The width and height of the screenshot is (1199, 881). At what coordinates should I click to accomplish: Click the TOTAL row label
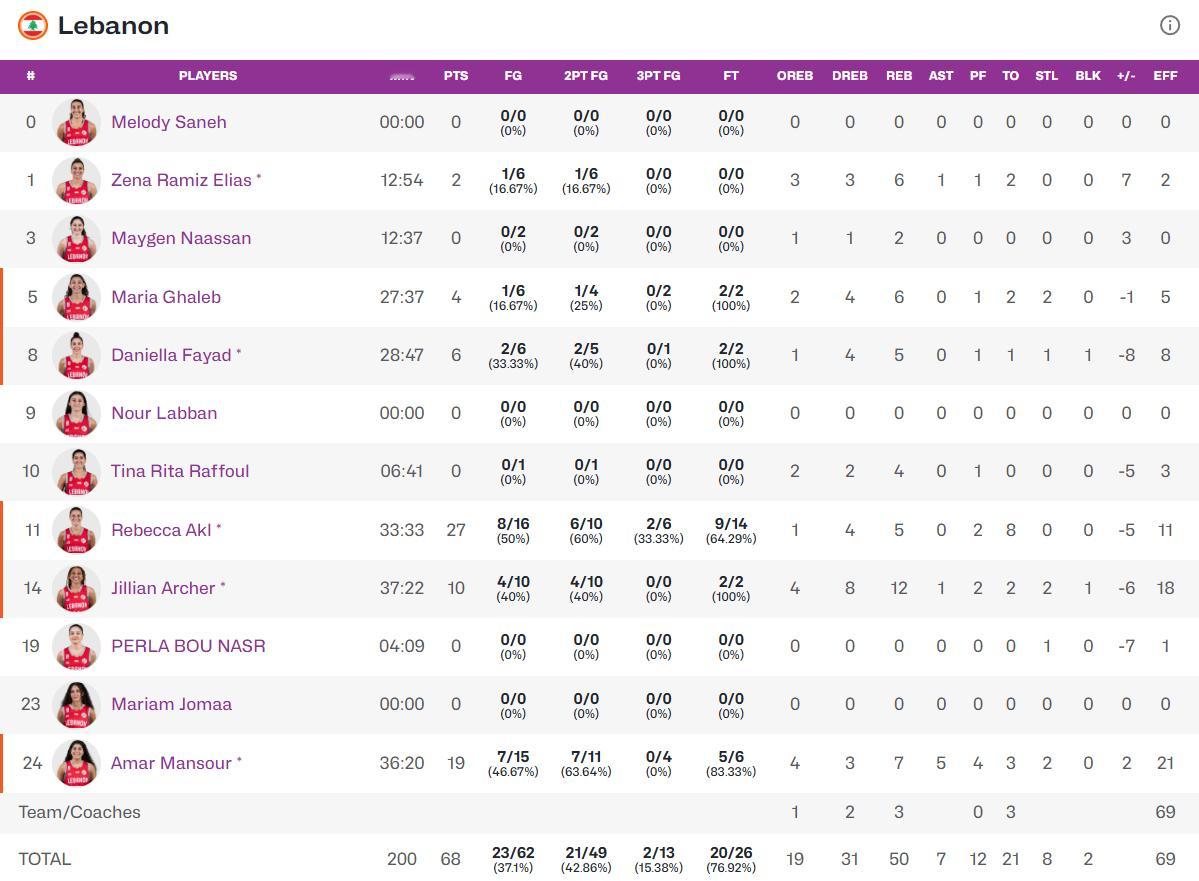point(44,860)
